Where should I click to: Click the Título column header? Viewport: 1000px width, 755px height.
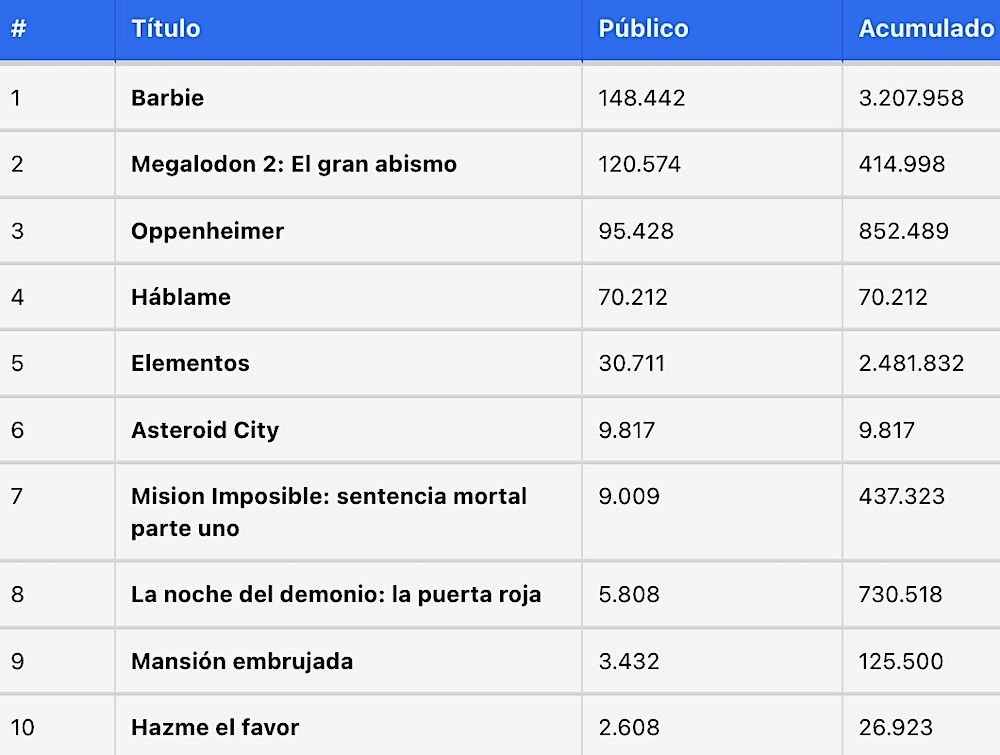point(166,29)
